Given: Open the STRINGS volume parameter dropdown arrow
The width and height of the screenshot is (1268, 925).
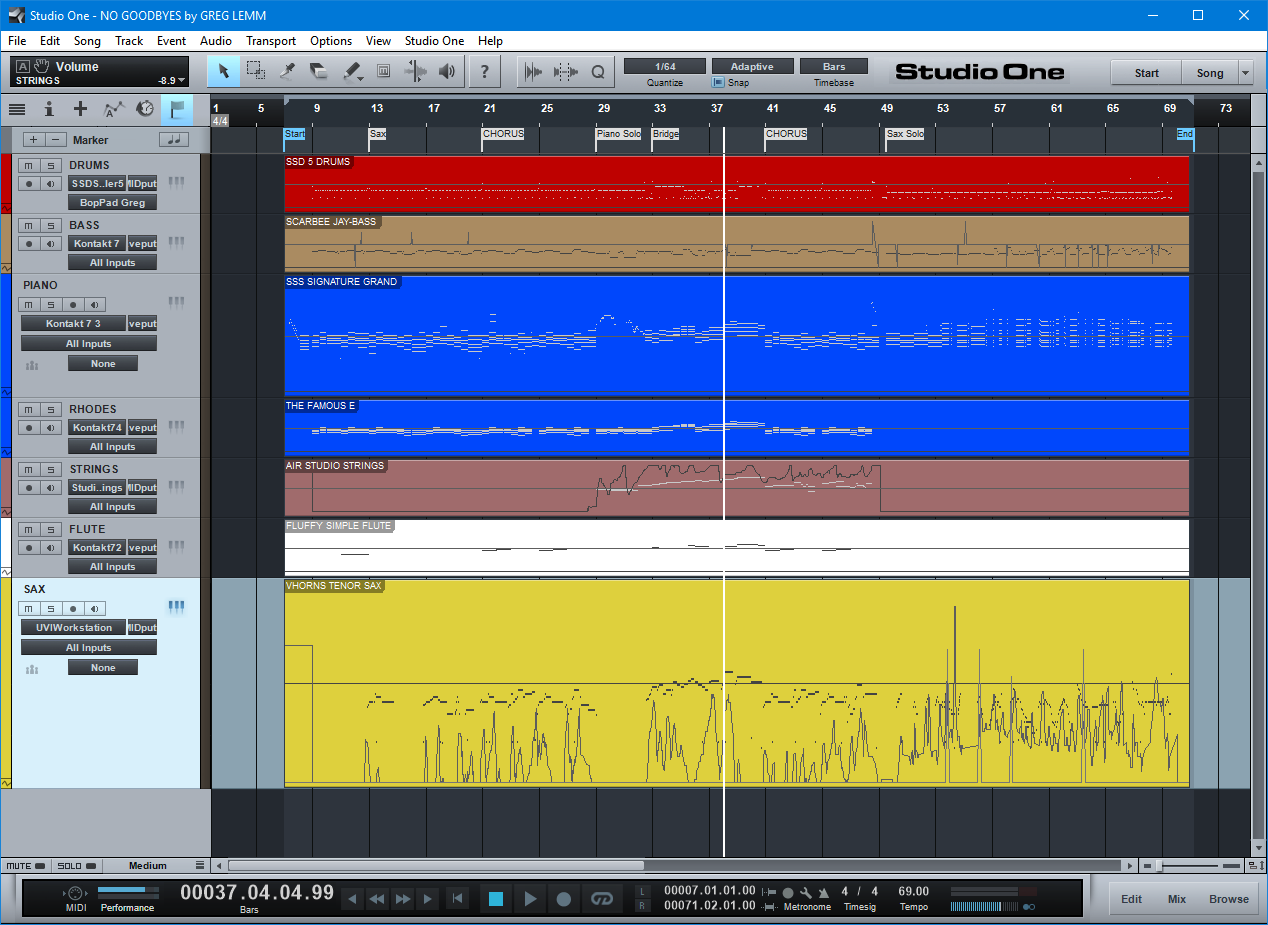Looking at the screenshot, I should click(184, 80).
